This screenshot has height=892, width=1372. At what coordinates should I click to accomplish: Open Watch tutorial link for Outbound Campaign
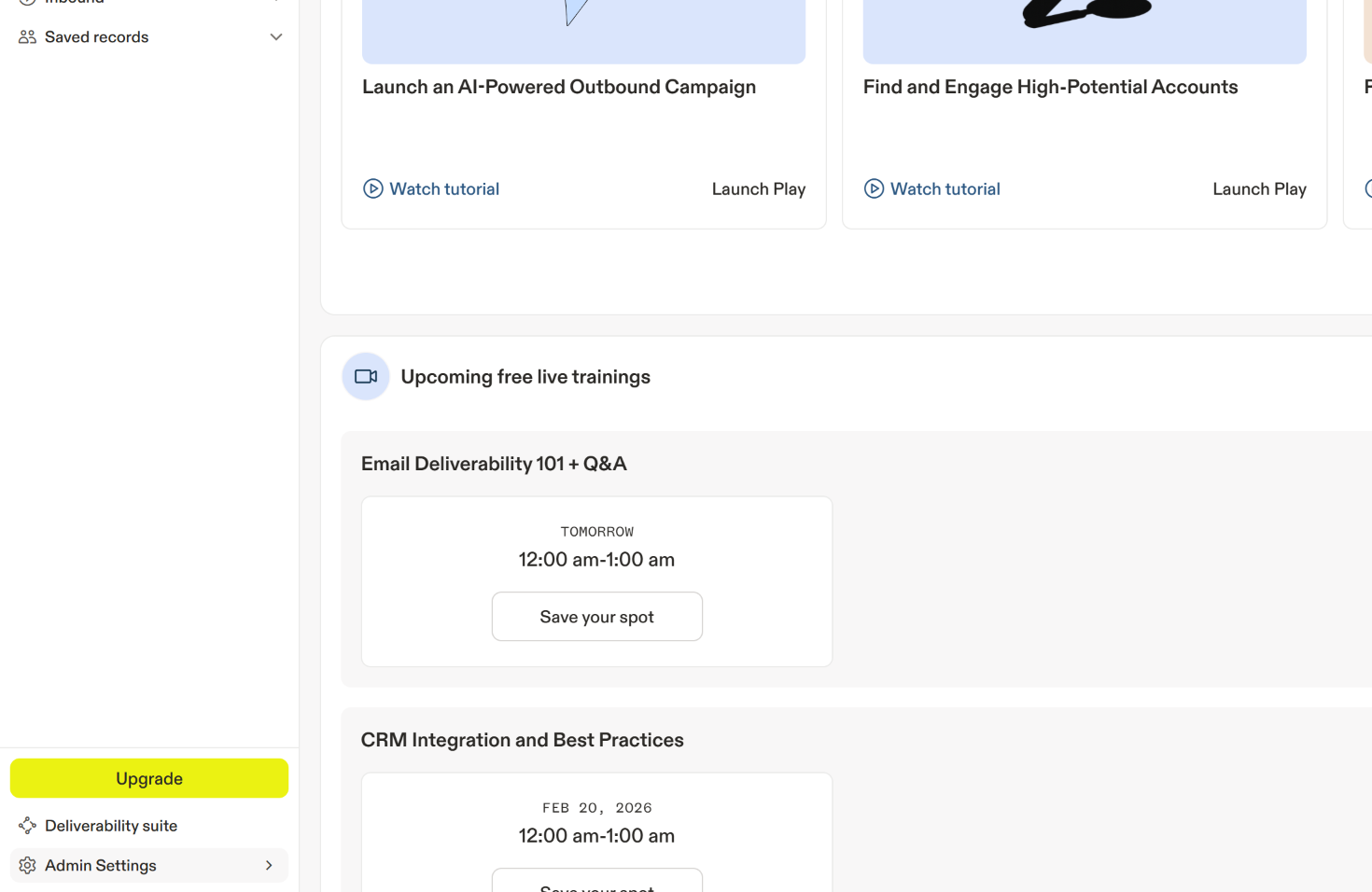tap(444, 188)
